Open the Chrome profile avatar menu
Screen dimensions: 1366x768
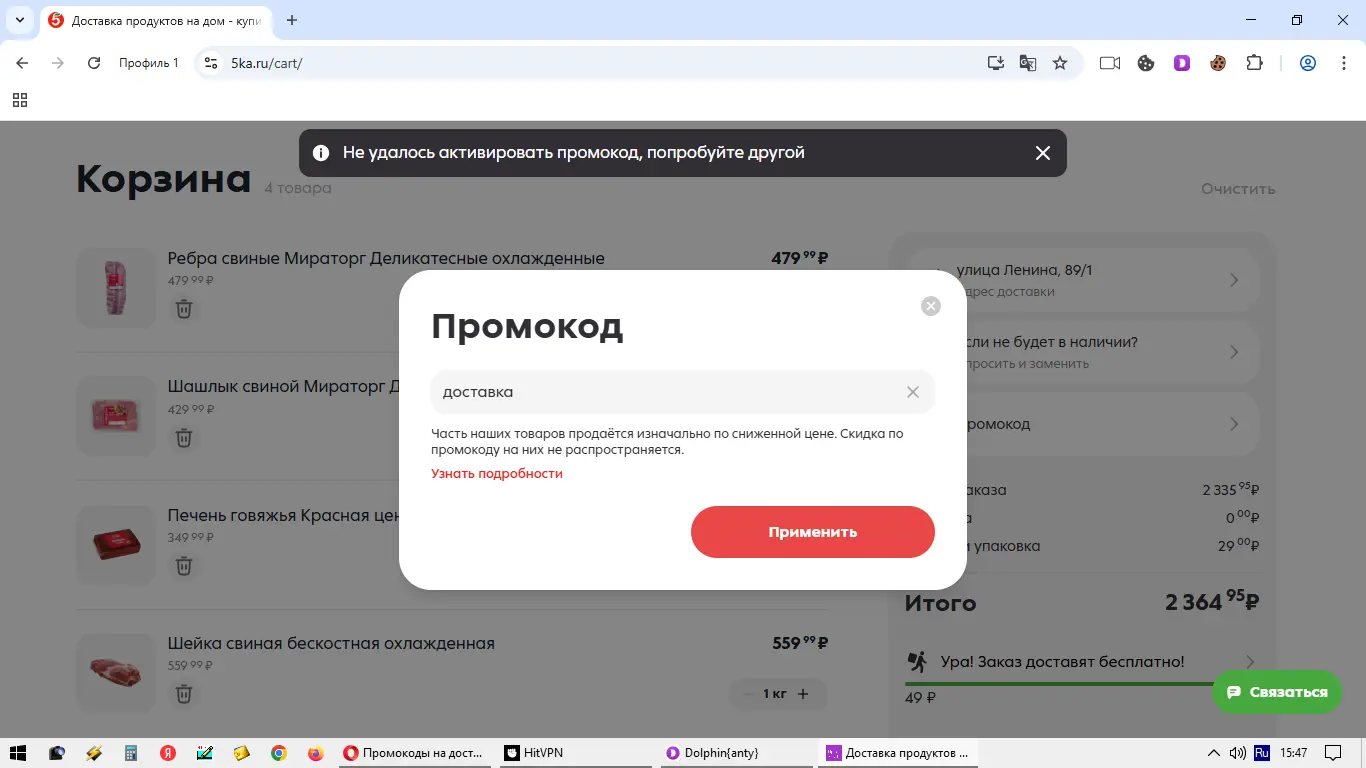pos(1308,63)
